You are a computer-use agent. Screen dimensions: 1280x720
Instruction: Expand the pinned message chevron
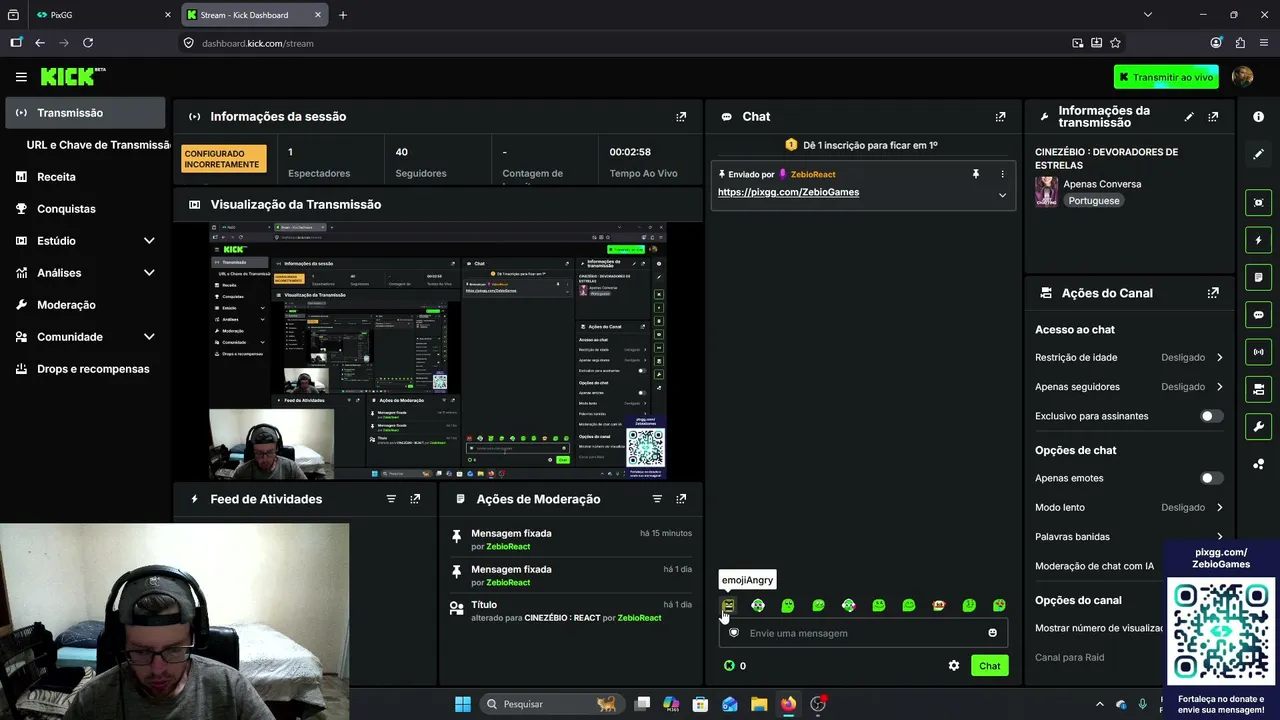[1002, 195]
